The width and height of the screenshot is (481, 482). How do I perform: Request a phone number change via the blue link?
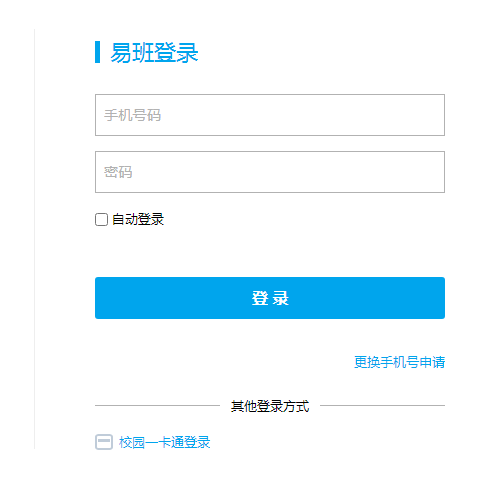pos(399,362)
